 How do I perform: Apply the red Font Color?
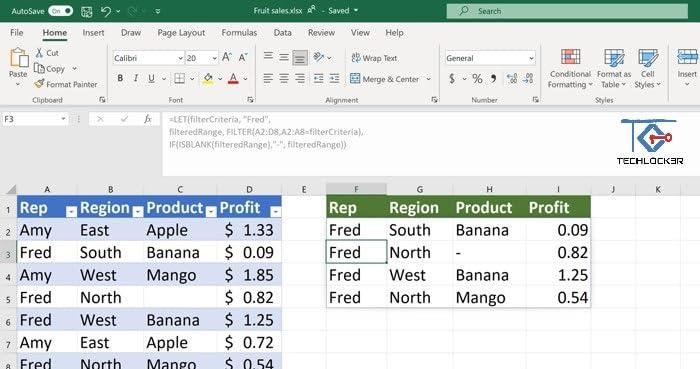click(x=233, y=79)
